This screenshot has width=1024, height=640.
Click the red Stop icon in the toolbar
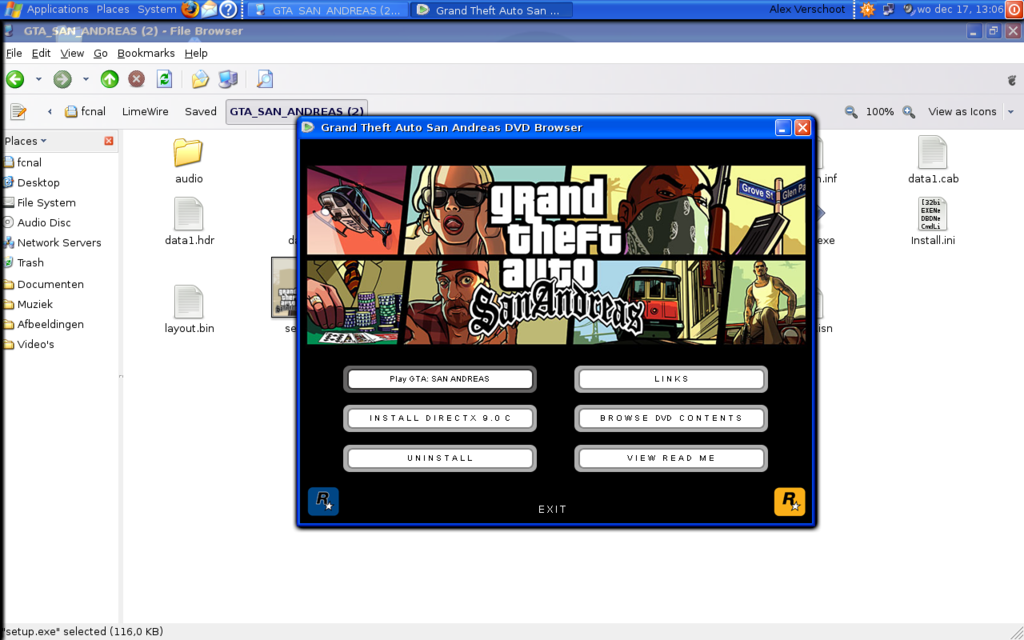click(x=136, y=78)
